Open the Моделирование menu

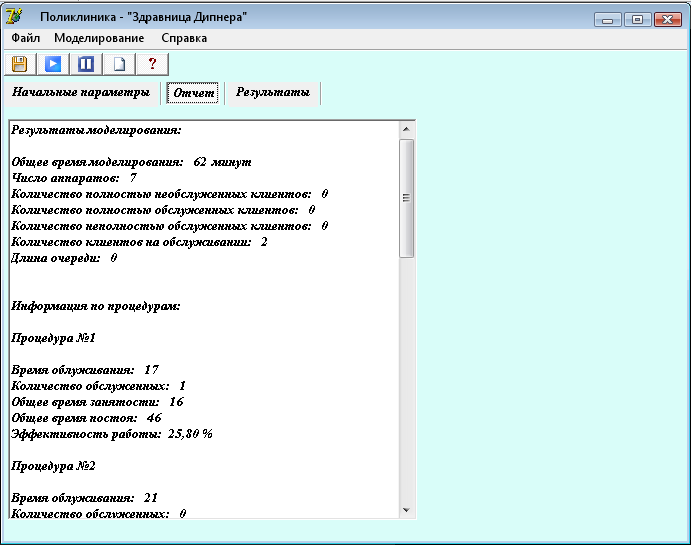99,38
